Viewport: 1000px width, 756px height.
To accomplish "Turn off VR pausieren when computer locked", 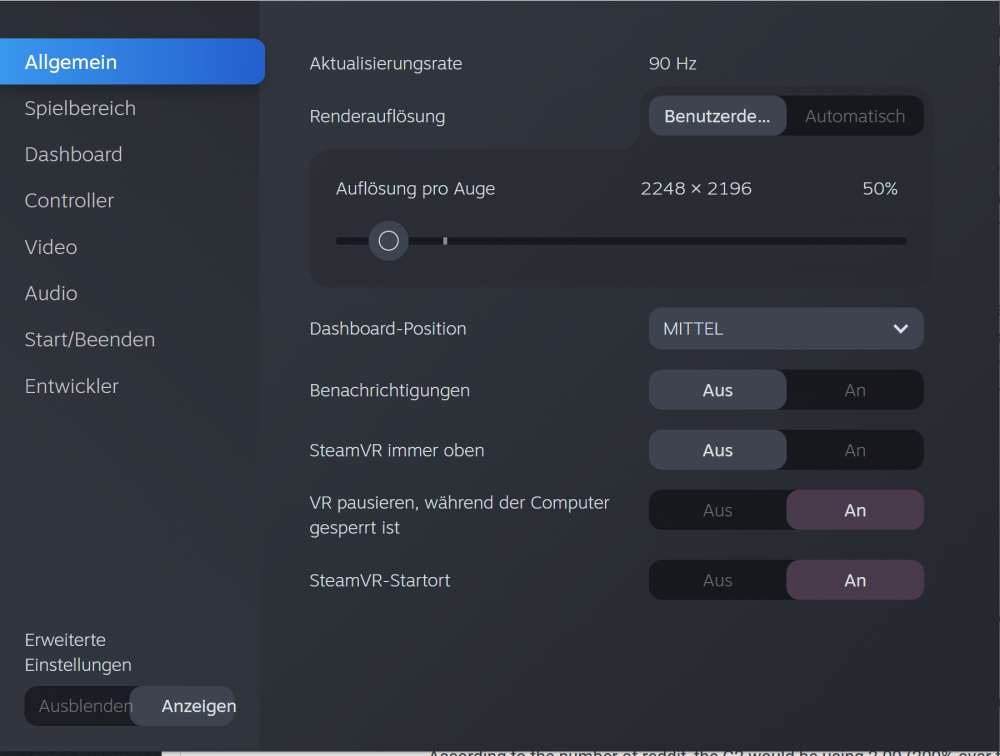I will tap(717, 510).
